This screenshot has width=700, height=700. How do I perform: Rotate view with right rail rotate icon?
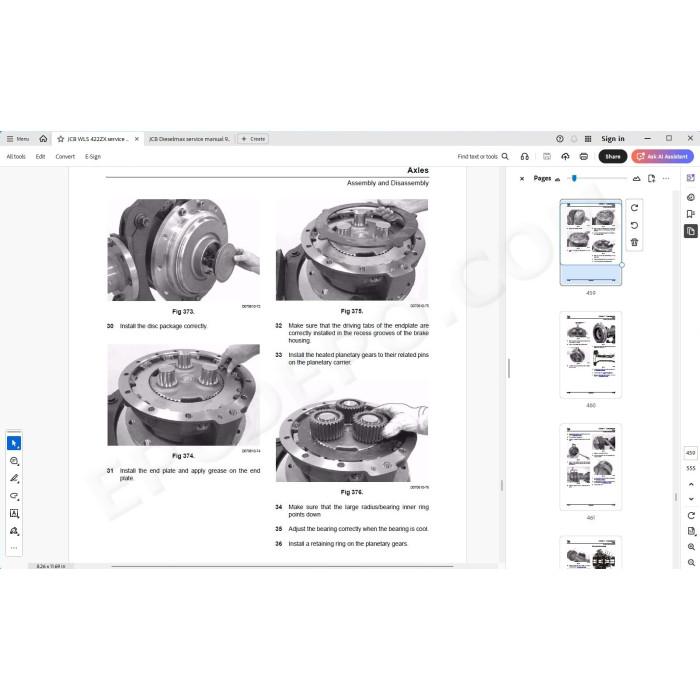pos(691,516)
